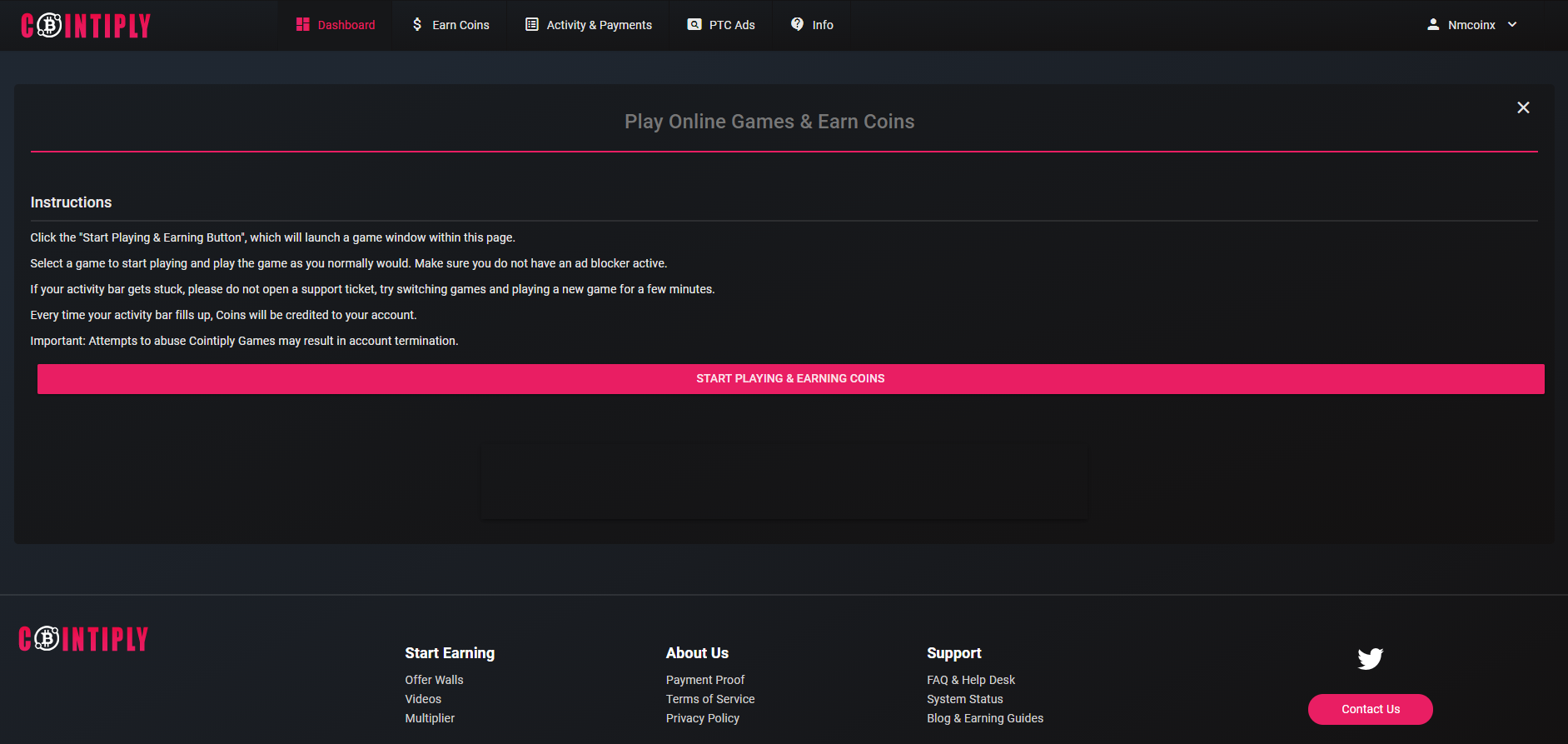
Task: Open Blog & Earning Guides link
Action: (985, 718)
